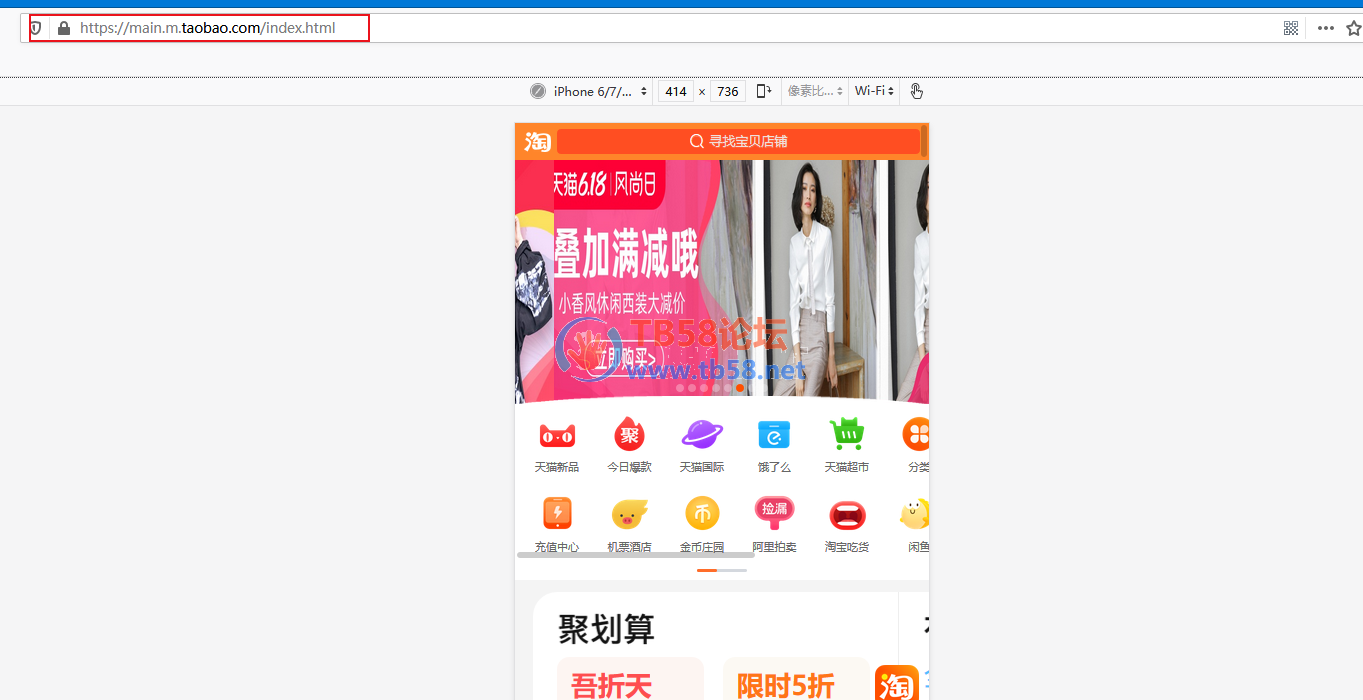Viewport: 1363px width, 700px height.
Task: Open the 分类 categories icon
Action: pos(916,434)
